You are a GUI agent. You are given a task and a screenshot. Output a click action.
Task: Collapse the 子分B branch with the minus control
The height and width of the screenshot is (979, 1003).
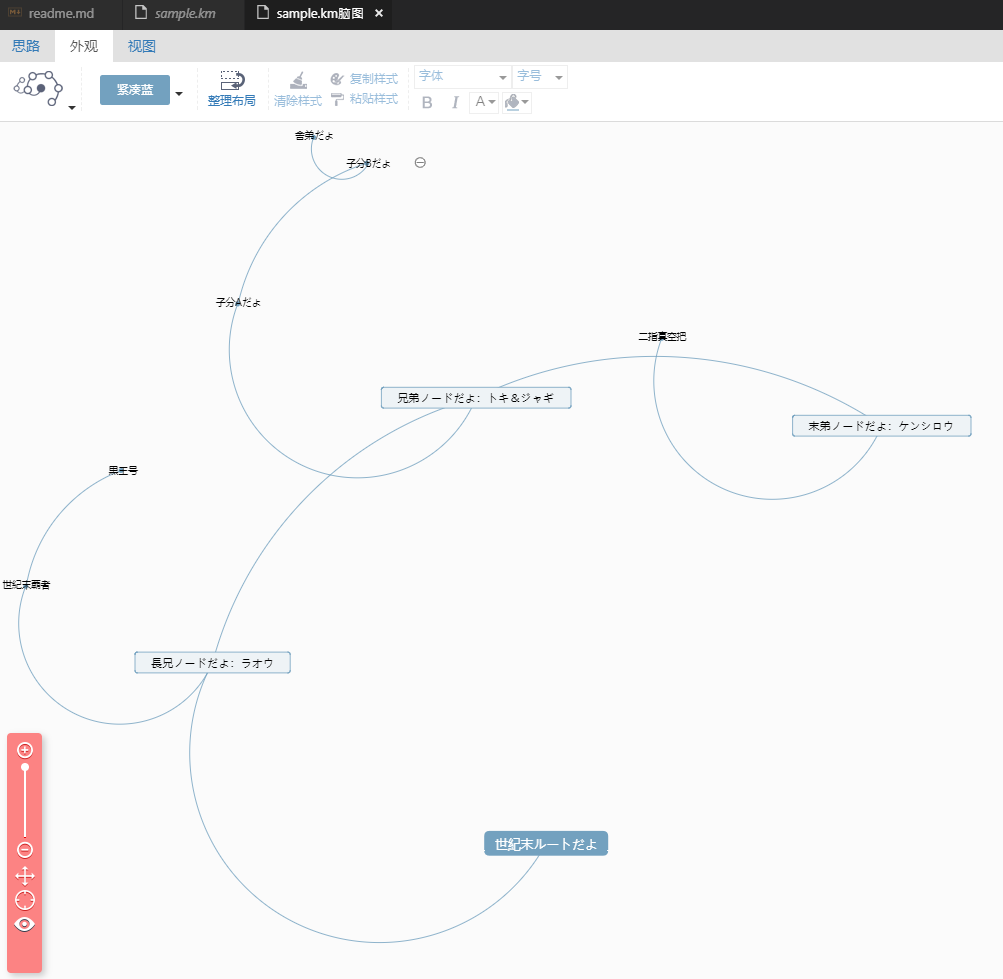click(x=419, y=162)
